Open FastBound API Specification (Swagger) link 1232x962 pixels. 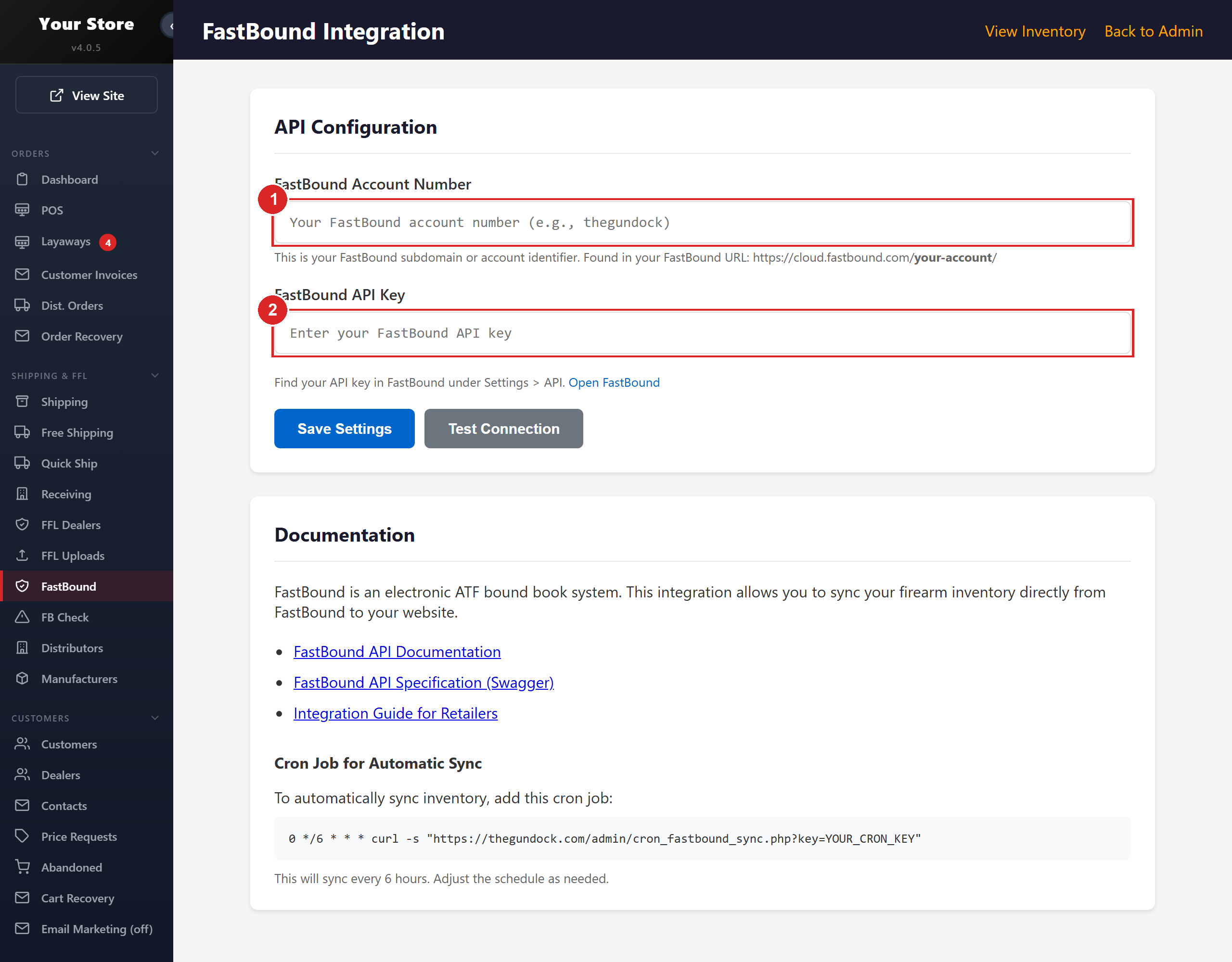click(x=423, y=683)
